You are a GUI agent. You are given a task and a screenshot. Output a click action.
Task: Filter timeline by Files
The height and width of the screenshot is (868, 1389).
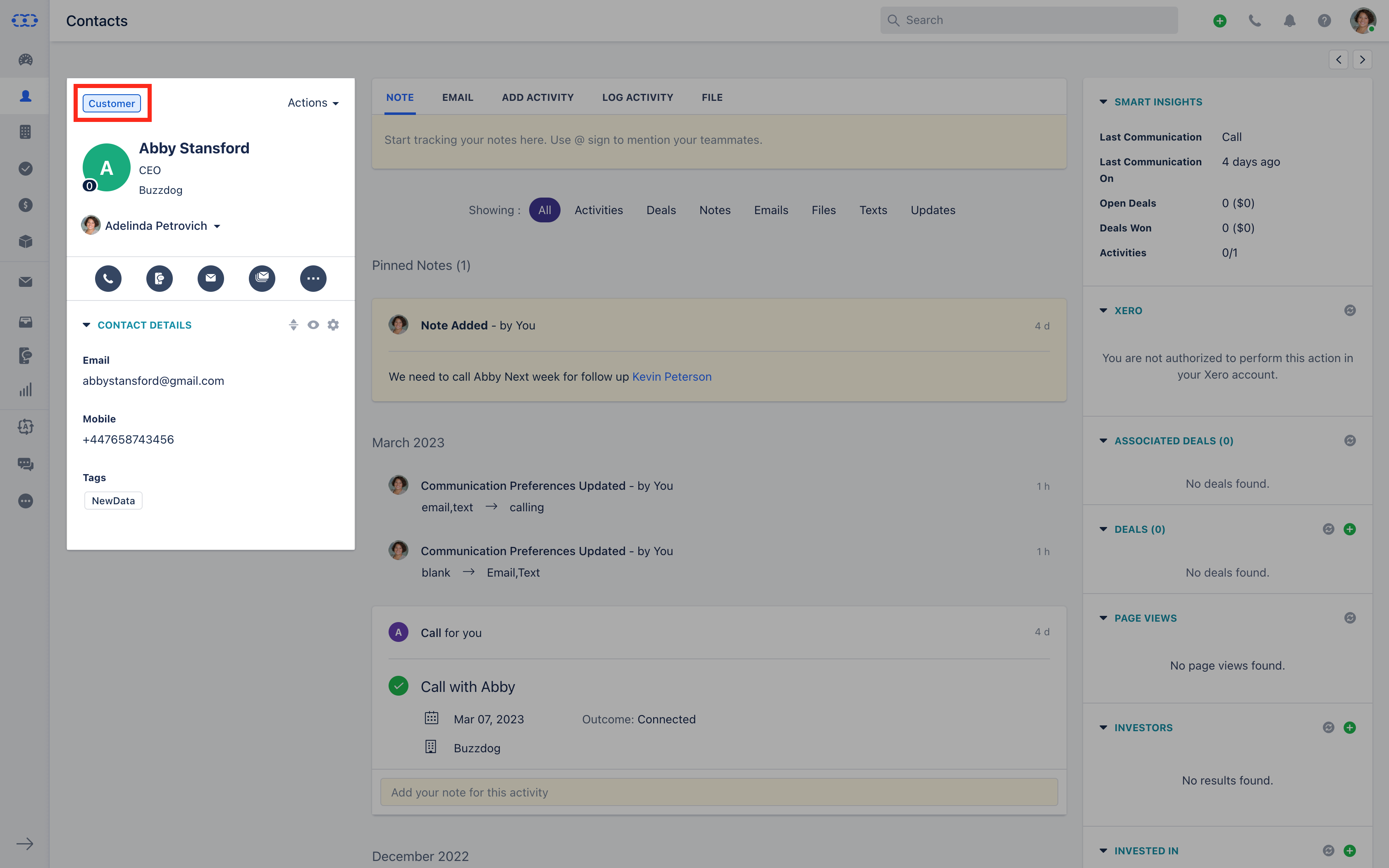click(x=823, y=210)
